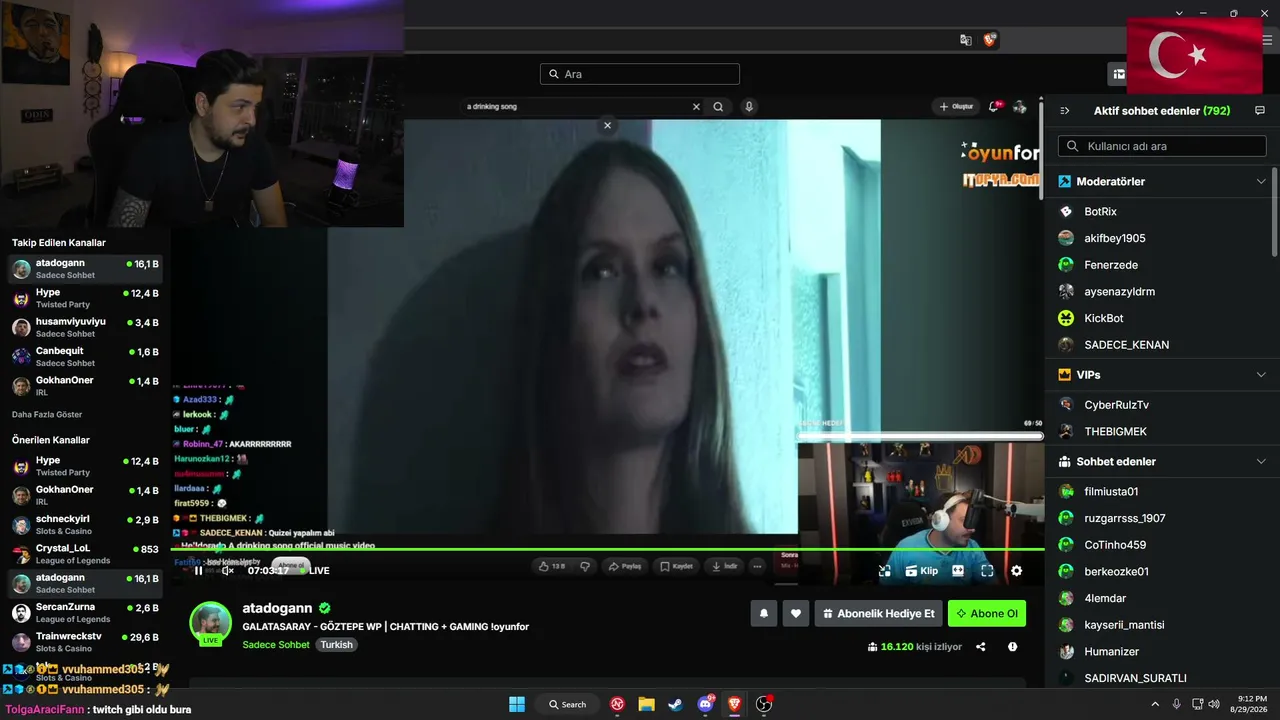Open schneckyirl recommended channel
Viewport: 1280px width, 720px height.
coord(86,525)
